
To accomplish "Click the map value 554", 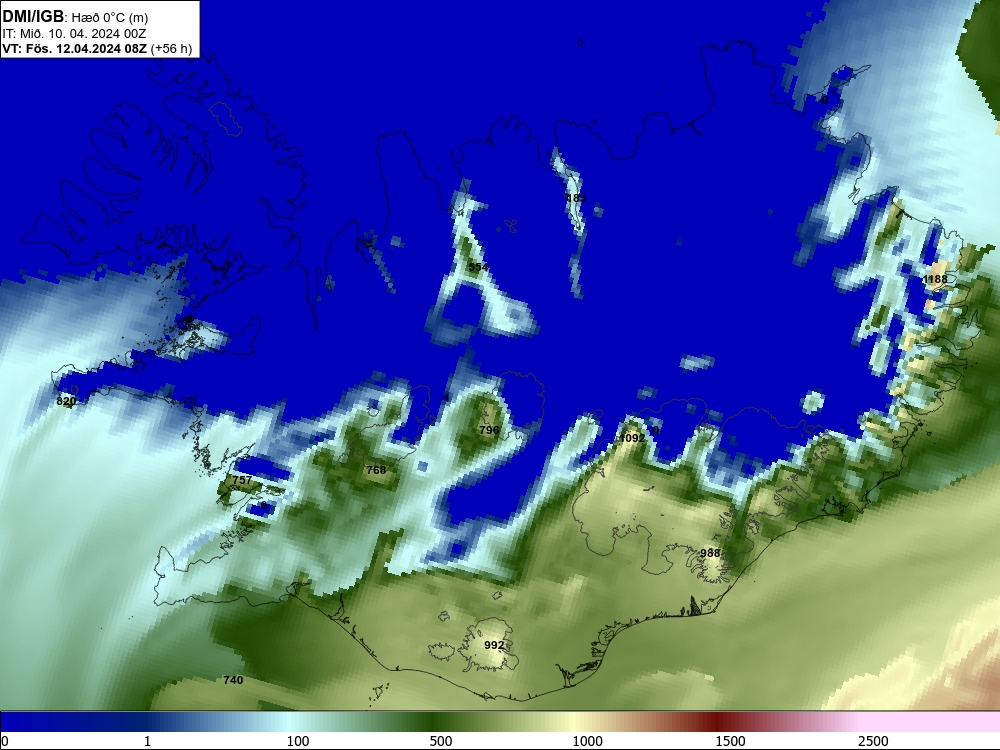I will (478, 267).
